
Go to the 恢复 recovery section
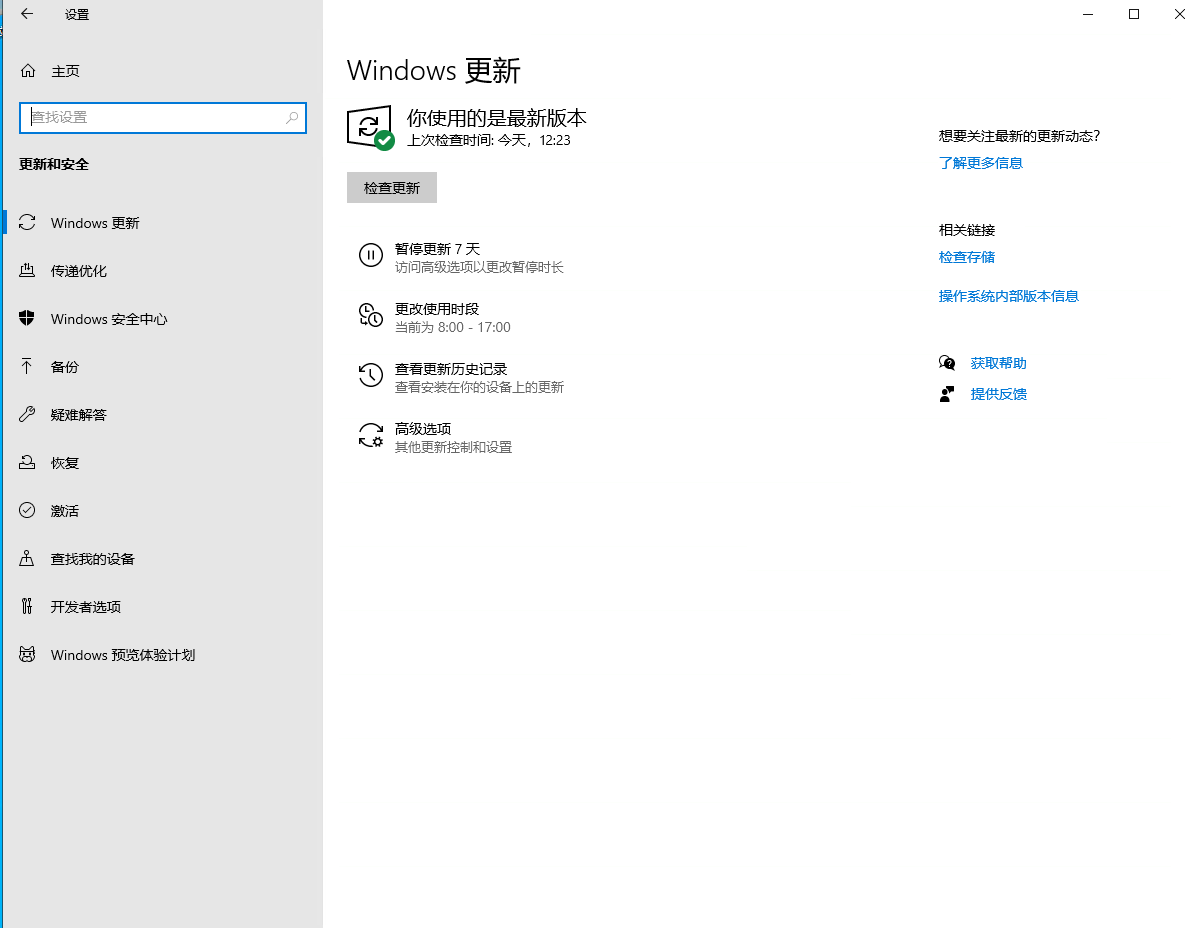coord(163,463)
